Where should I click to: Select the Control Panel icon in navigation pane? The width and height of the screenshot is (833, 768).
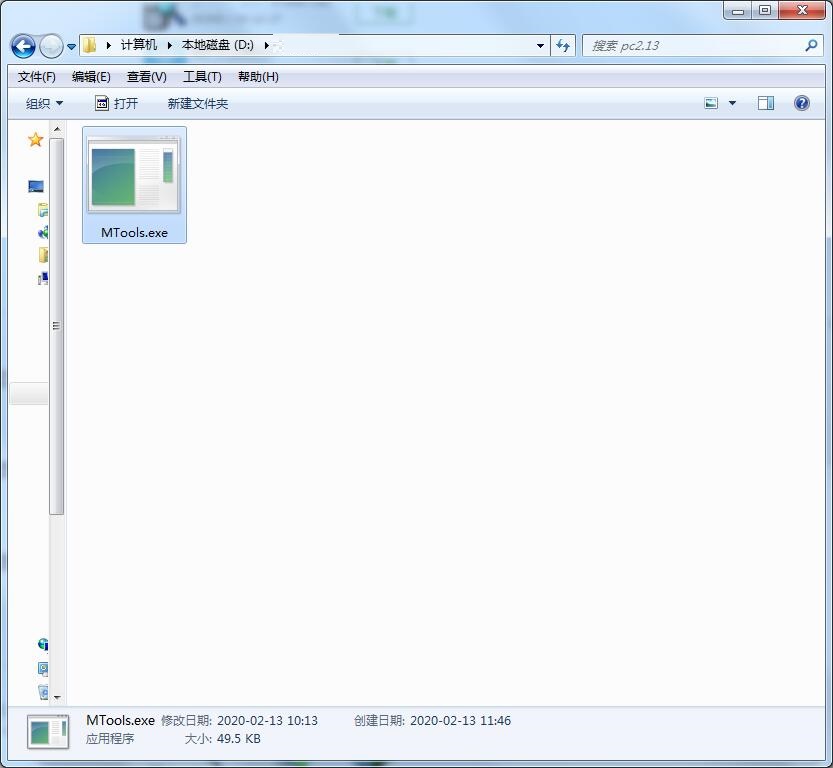point(43,668)
